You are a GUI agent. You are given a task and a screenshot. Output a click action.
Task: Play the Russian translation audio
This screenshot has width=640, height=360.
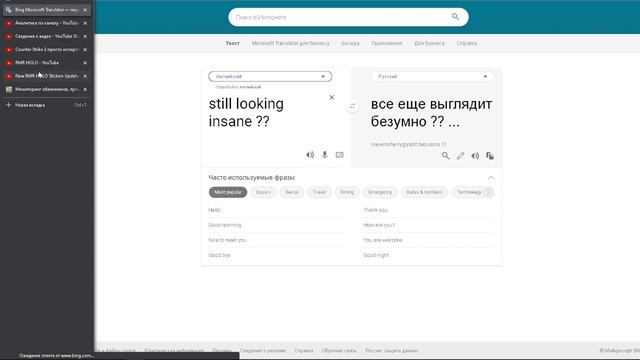tap(475, 156)
